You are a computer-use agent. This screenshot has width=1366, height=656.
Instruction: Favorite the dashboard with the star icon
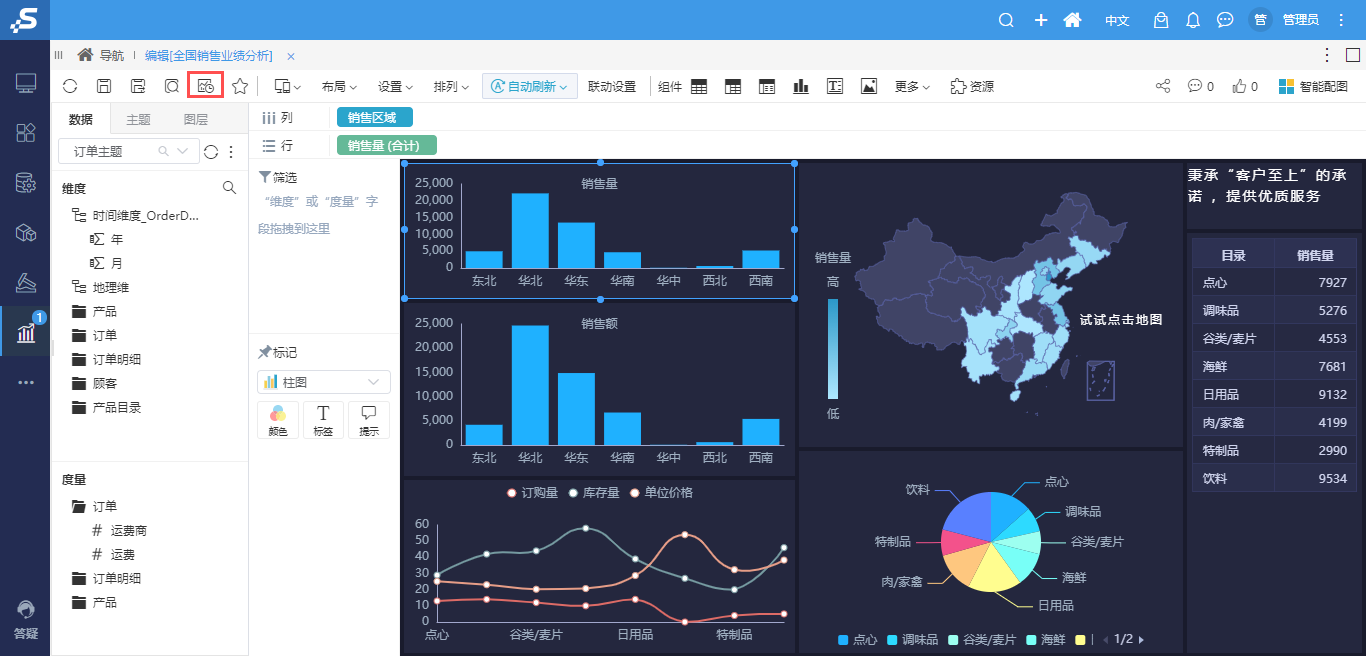240,87
